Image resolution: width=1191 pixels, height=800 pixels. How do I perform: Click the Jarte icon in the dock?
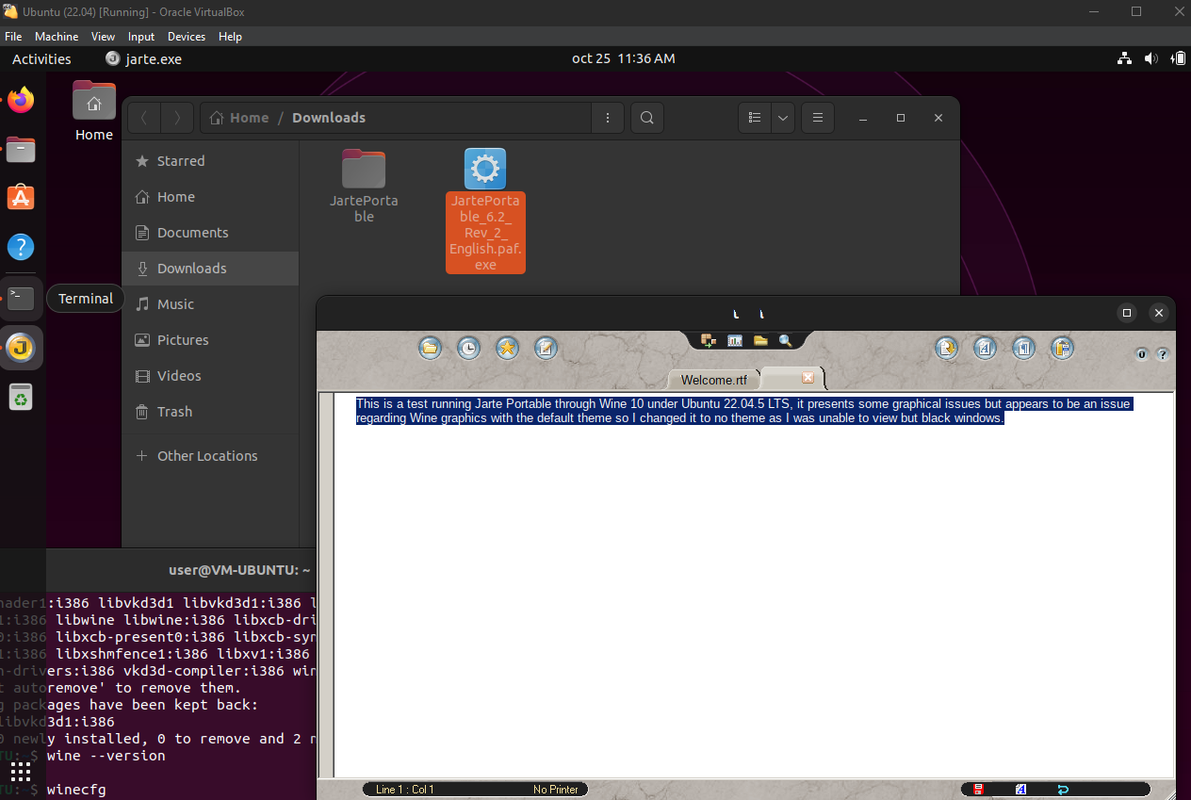tap(21, 348)
